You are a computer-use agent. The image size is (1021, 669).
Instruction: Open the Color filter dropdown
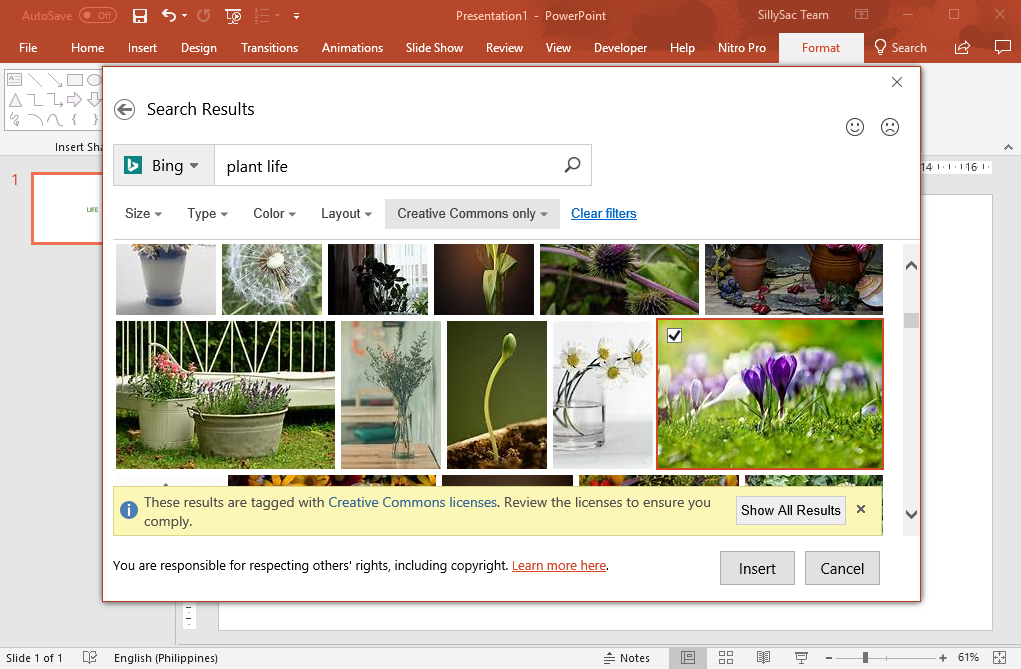274,214
